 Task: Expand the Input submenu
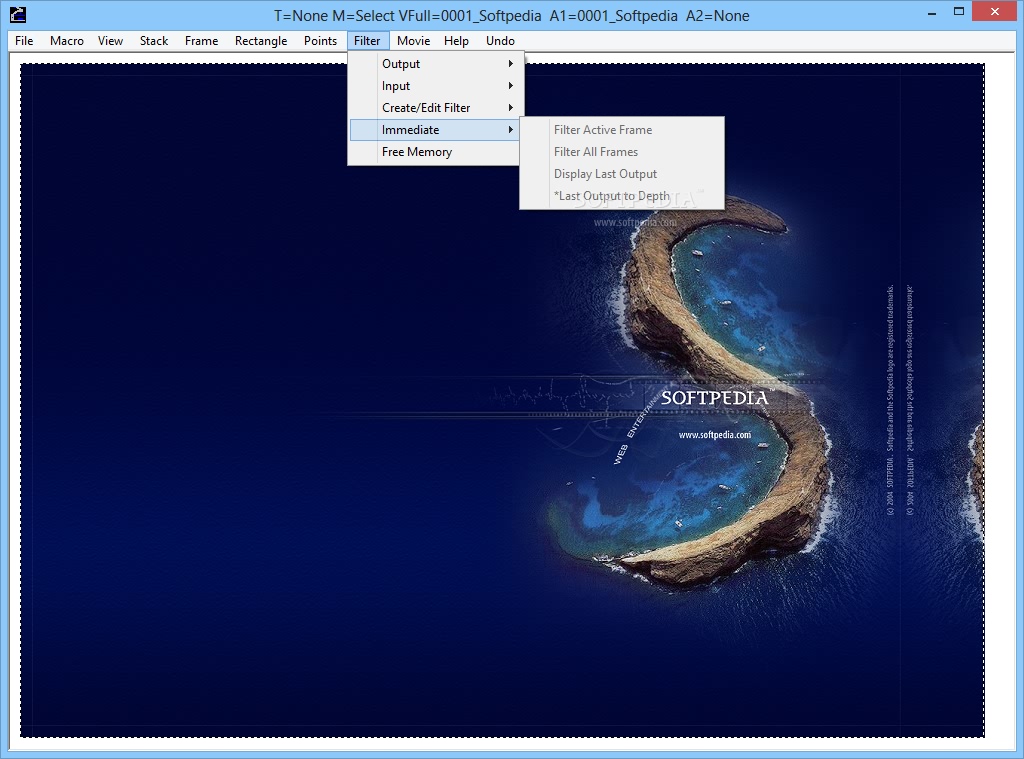click(x=436, y=86)
